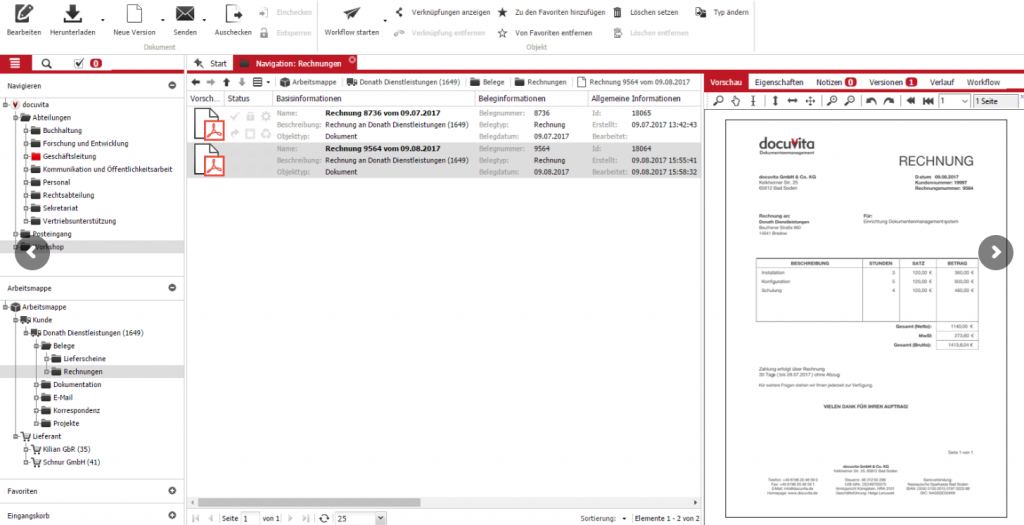1024x525 pixels.
Task: Select the pan hand tool in preview
Action: click(x=736, y=101)
